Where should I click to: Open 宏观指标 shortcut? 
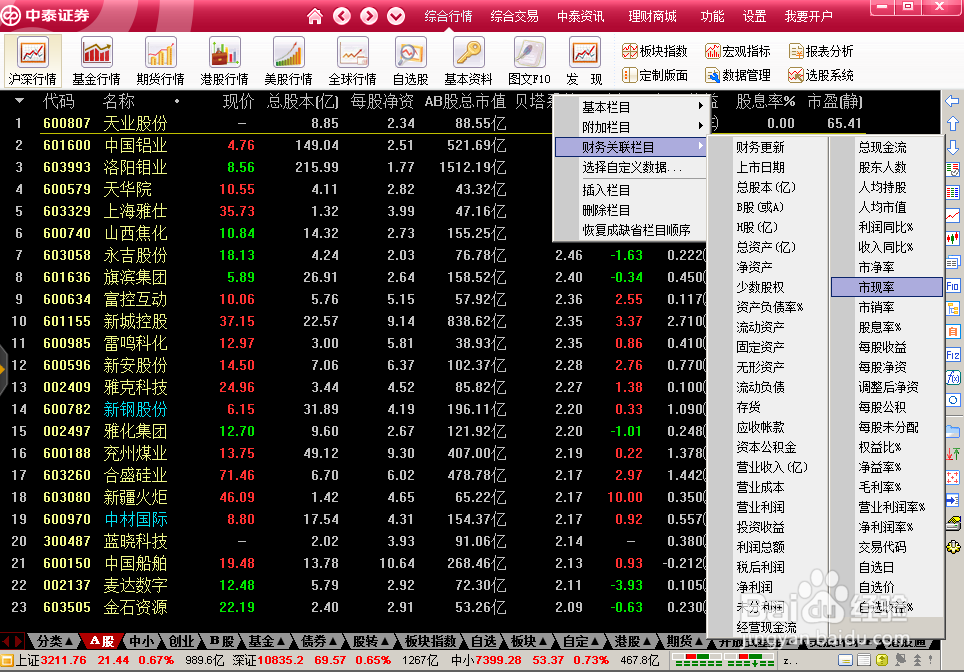tap(737, 51)
